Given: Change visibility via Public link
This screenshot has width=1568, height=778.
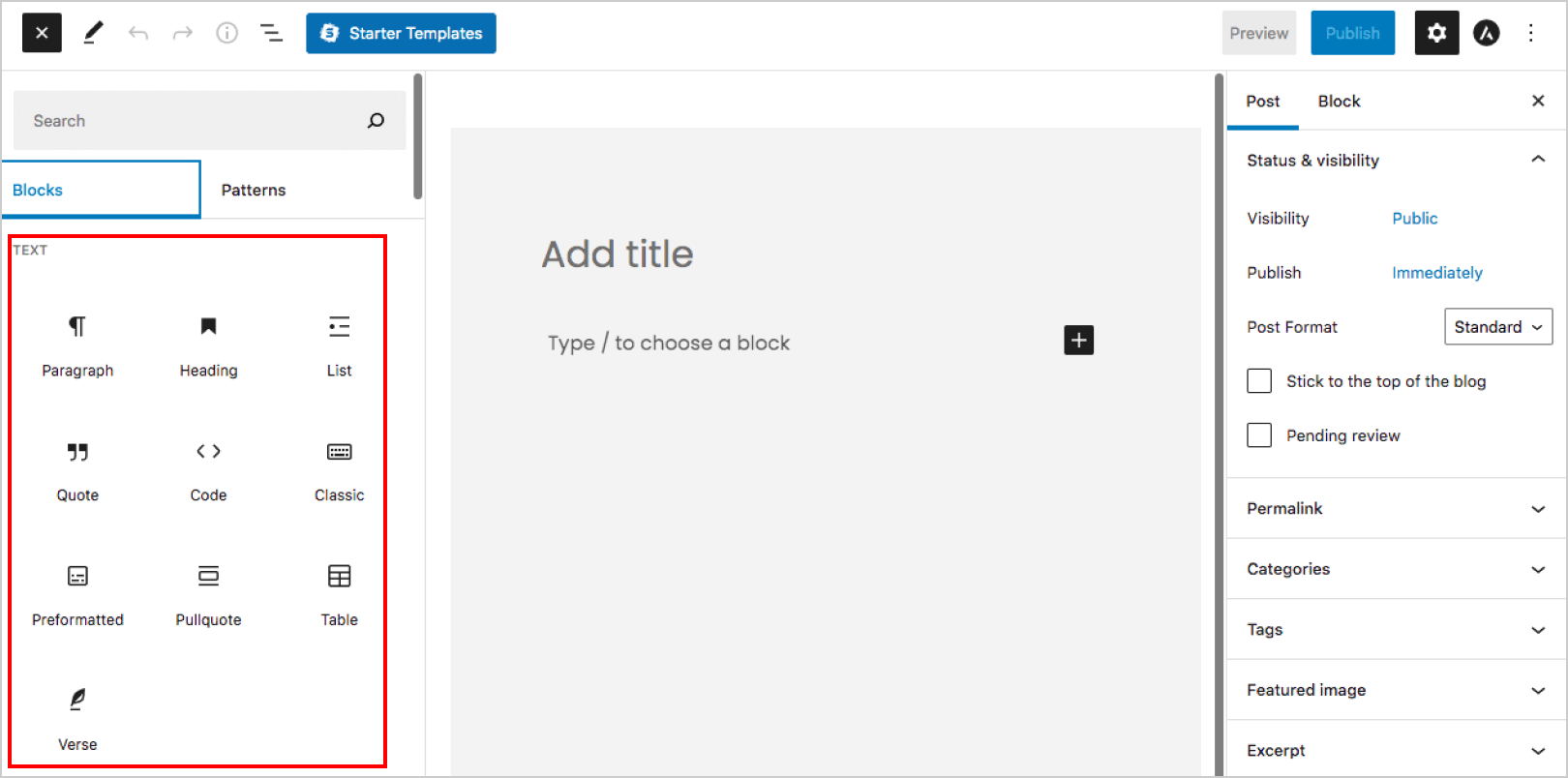Looking at the screenshot, I should 1414,219.
